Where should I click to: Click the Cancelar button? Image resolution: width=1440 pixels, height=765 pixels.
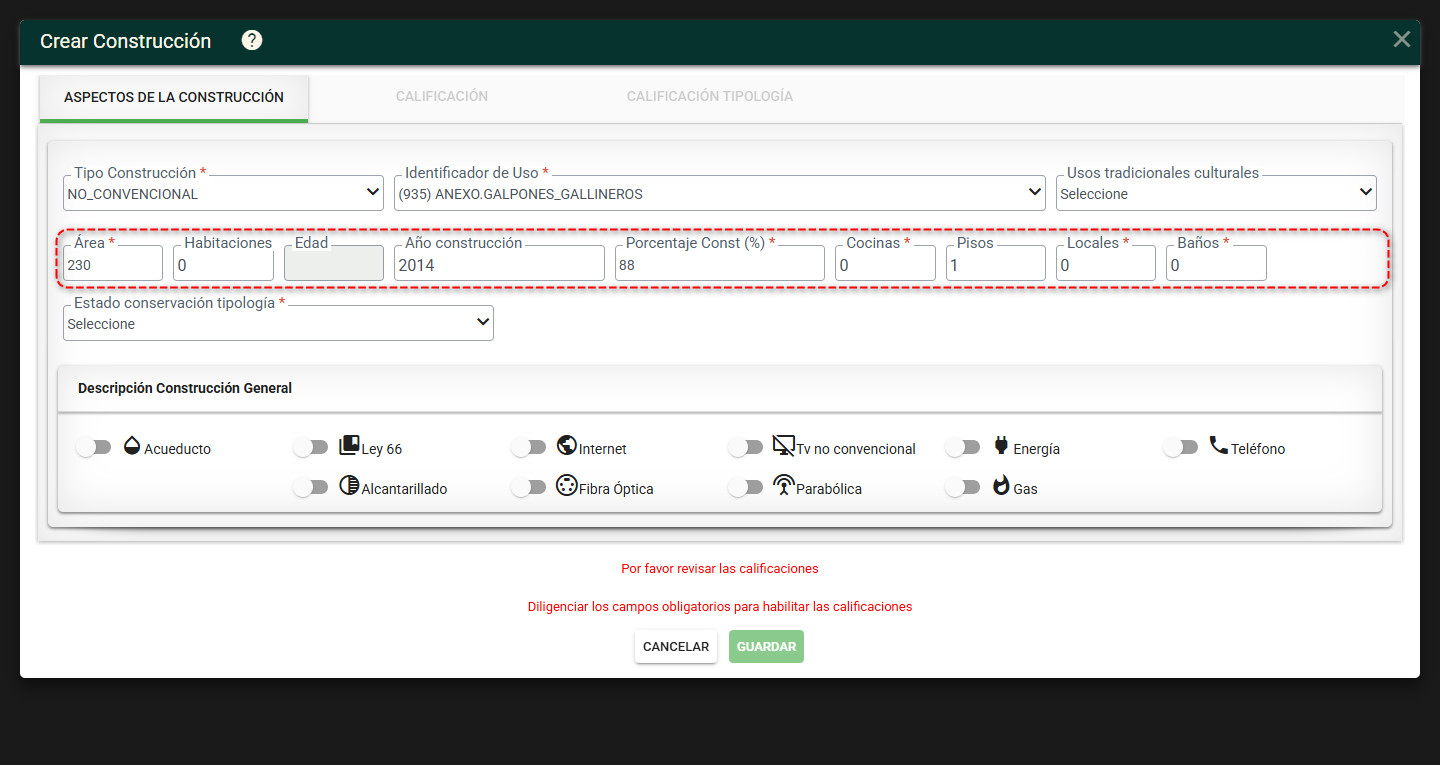[676, 647]
